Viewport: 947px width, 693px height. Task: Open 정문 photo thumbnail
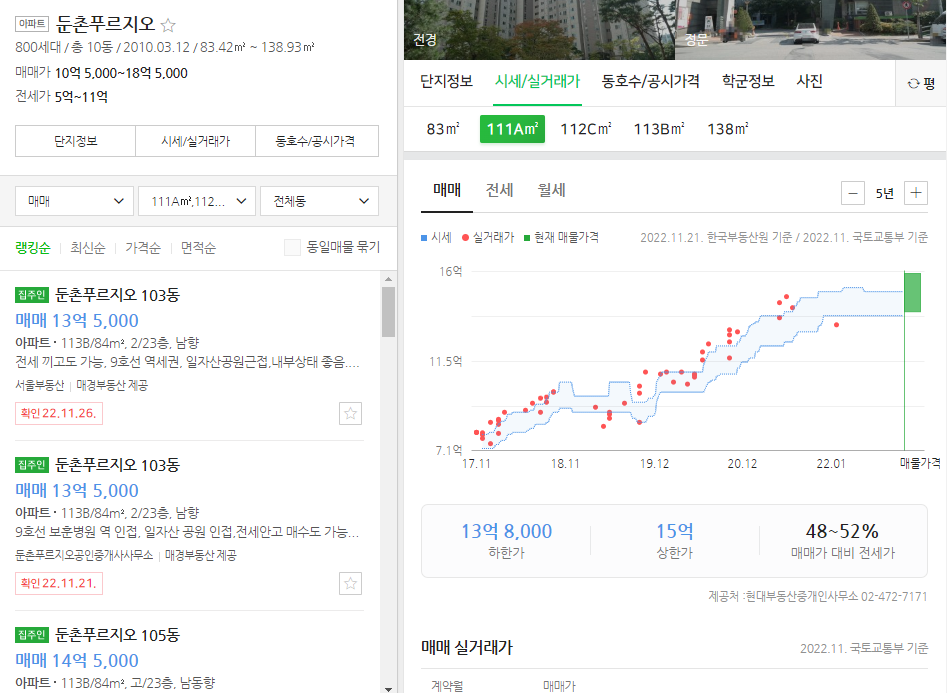[x=811, y=30]
